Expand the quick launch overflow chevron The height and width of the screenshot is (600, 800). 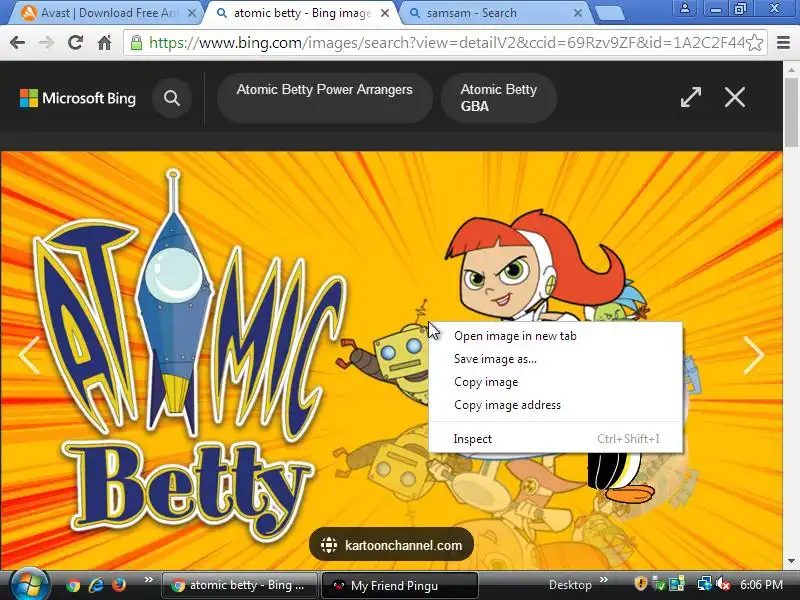[148, 580]
